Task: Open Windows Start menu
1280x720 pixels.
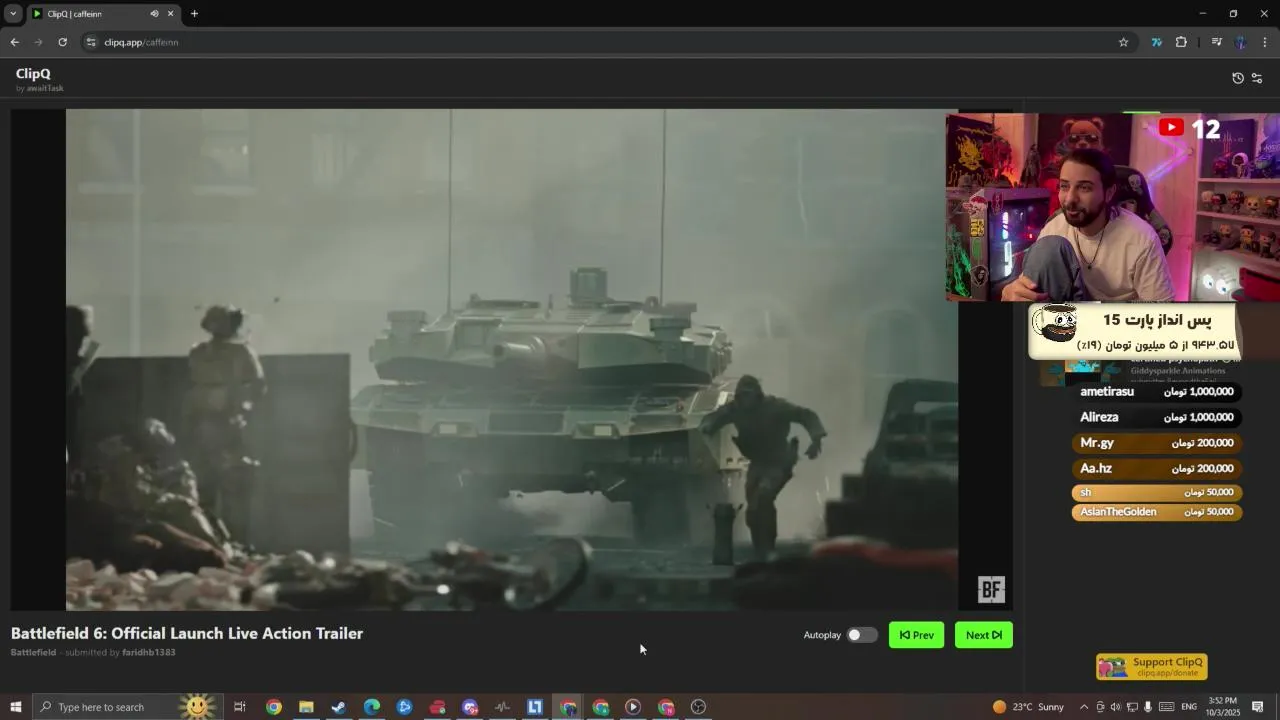Action: click(x=15, y=707)
